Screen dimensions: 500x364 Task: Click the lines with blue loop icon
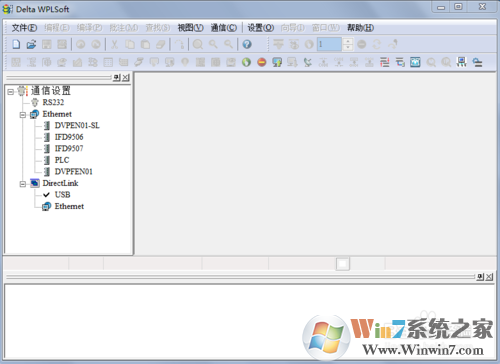pyautogui.click(x=400, y=62)
